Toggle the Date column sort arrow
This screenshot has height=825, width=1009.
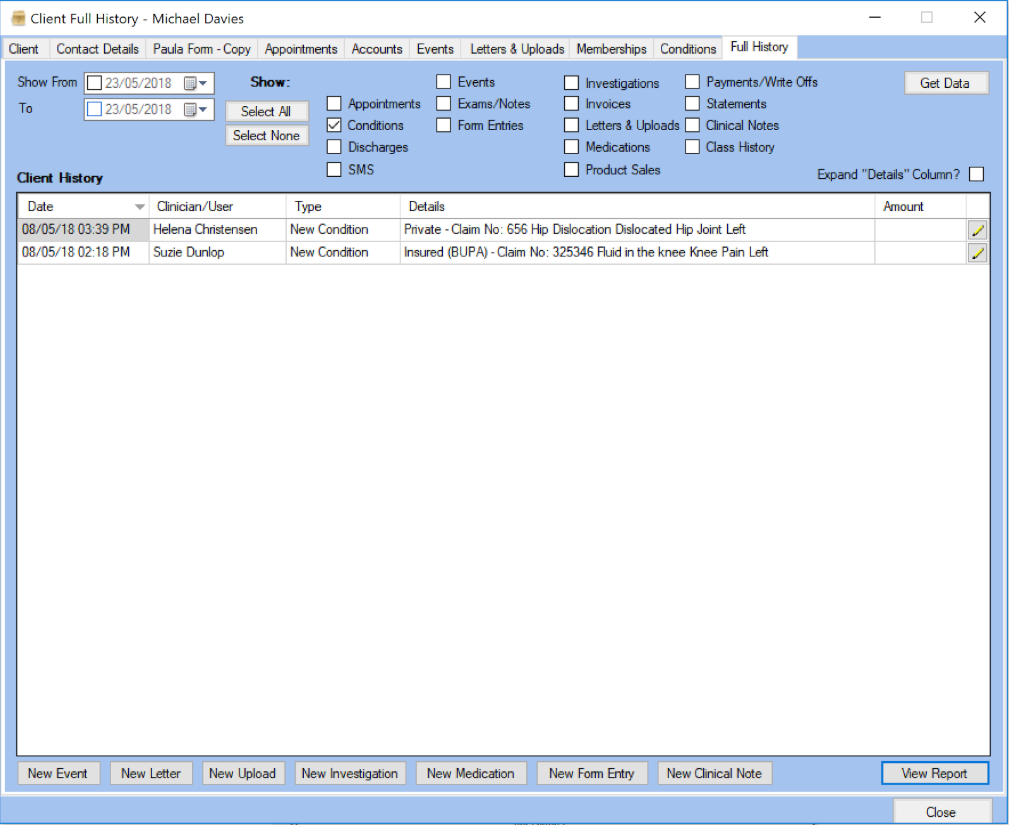[x=139, y=207]
